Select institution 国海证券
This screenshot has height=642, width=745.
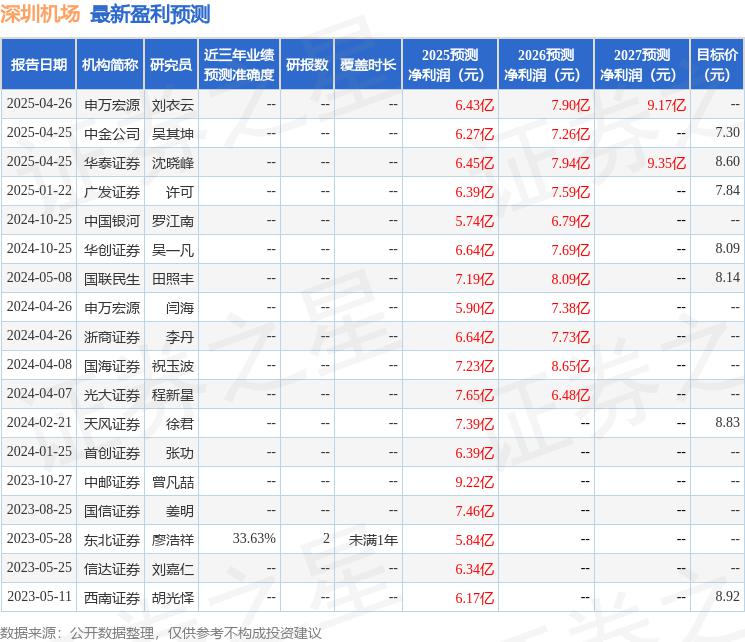[112, 366]
